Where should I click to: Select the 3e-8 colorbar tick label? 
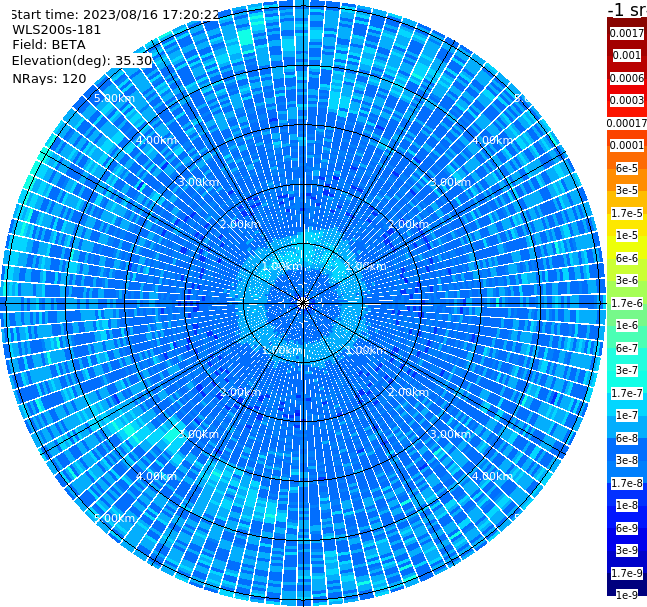click(x=627, y=460)
